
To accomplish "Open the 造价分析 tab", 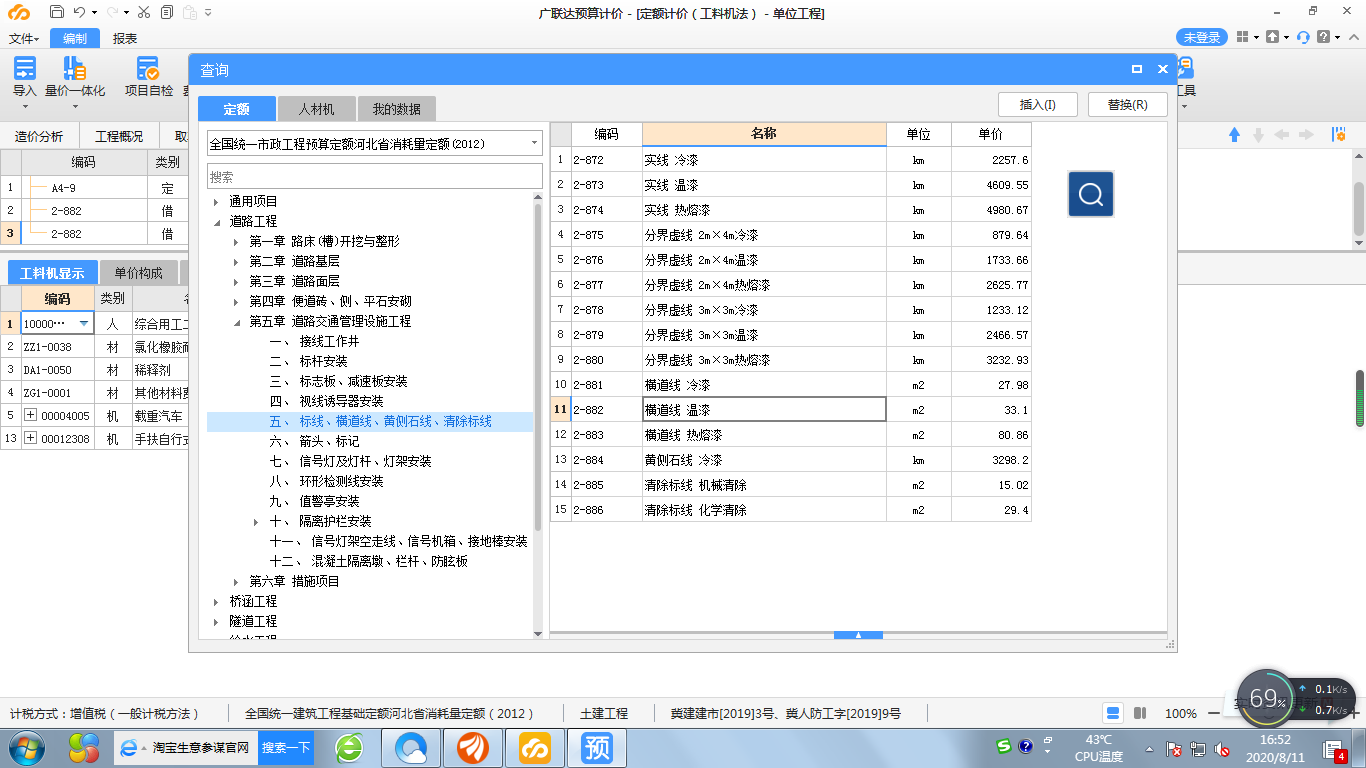I will point(38,136).
